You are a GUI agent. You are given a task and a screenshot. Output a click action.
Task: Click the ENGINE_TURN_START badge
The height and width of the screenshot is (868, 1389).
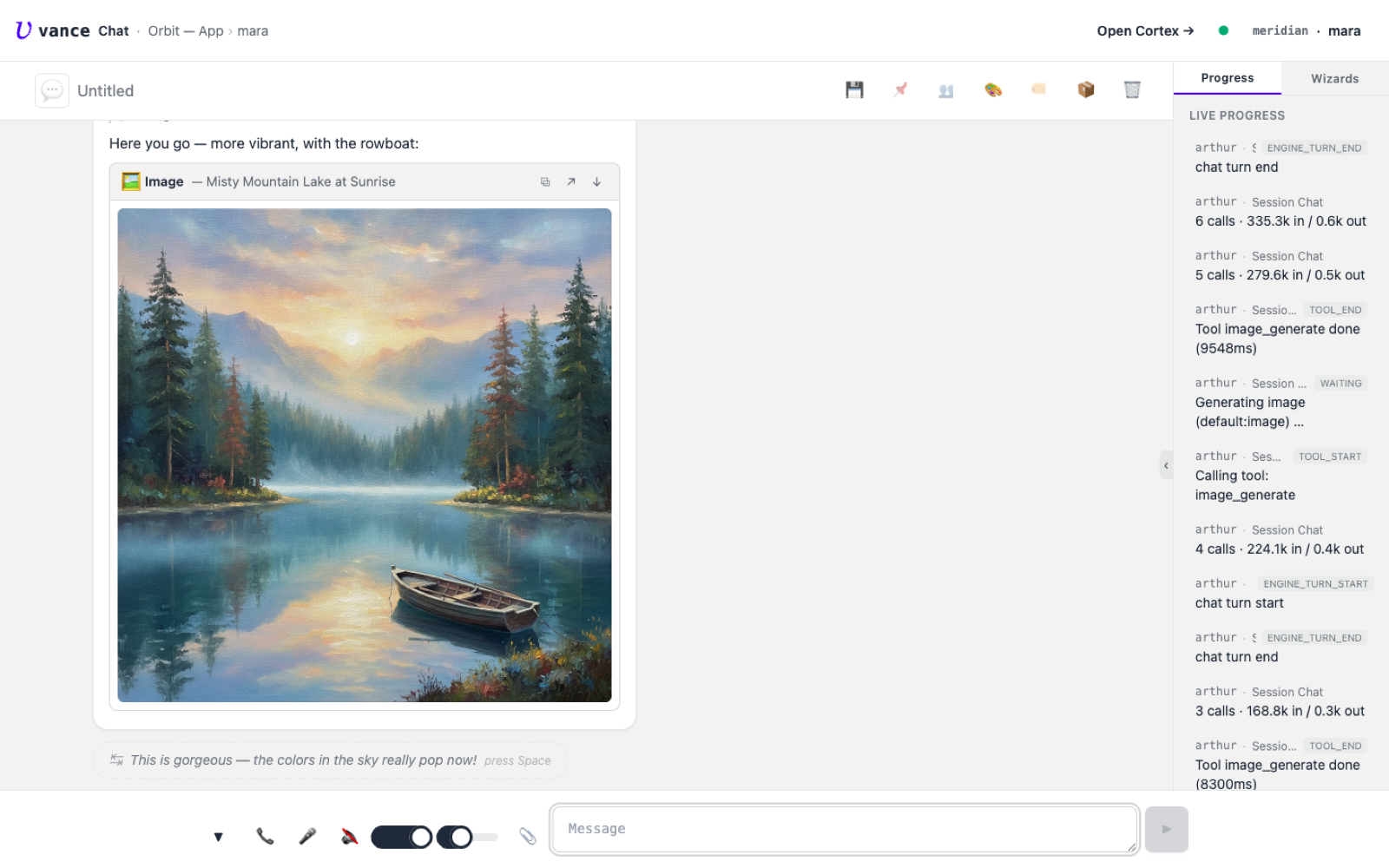click(x=1315, y=584)
